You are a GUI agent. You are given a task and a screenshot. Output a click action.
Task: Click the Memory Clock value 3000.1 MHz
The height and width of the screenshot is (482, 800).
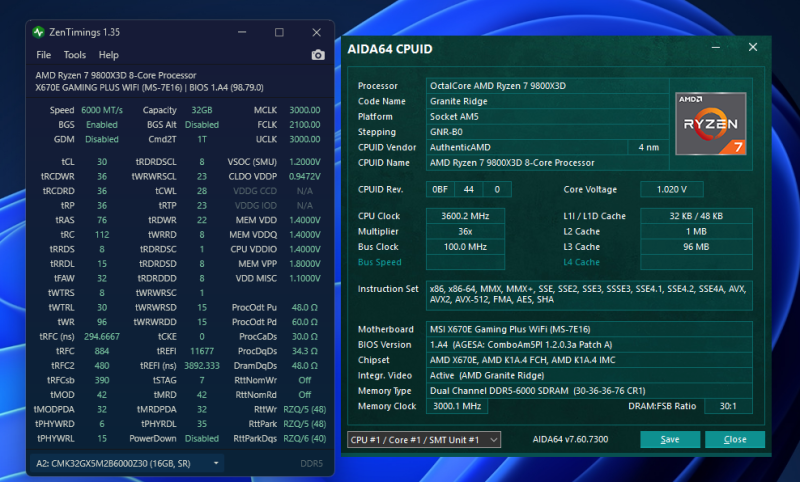[x=457, y=406]
